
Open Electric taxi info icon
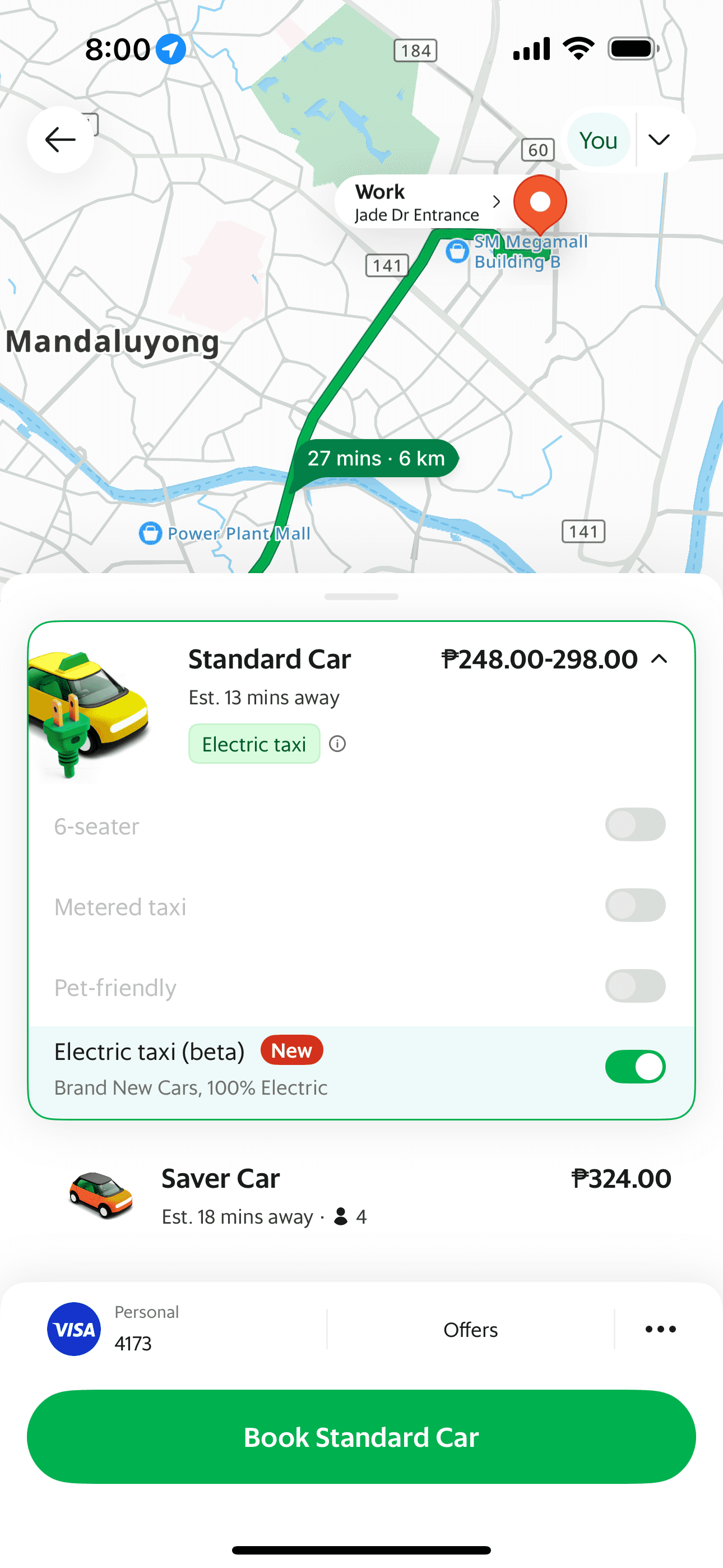[337, 744]
